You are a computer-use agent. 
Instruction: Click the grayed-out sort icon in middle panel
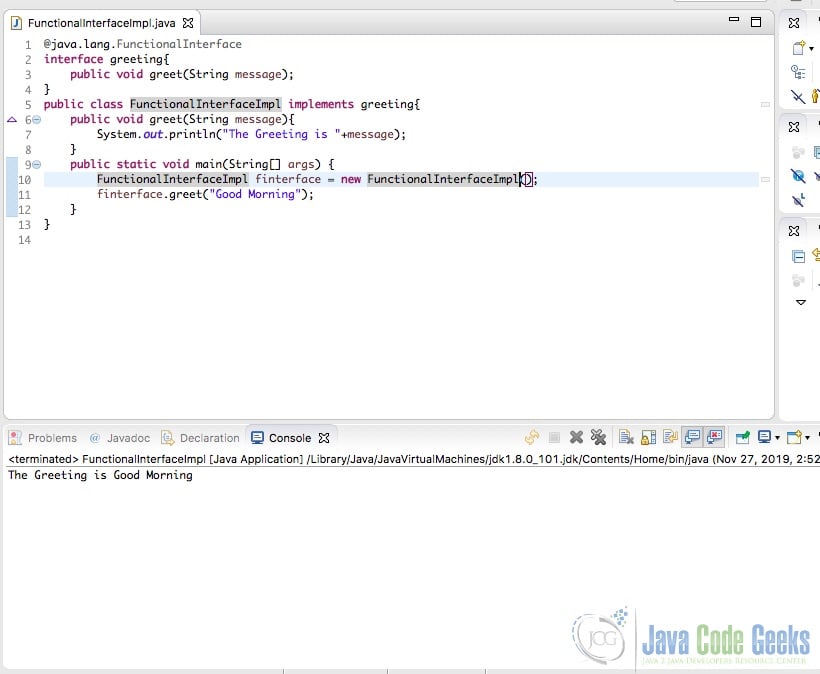[798, 153]
